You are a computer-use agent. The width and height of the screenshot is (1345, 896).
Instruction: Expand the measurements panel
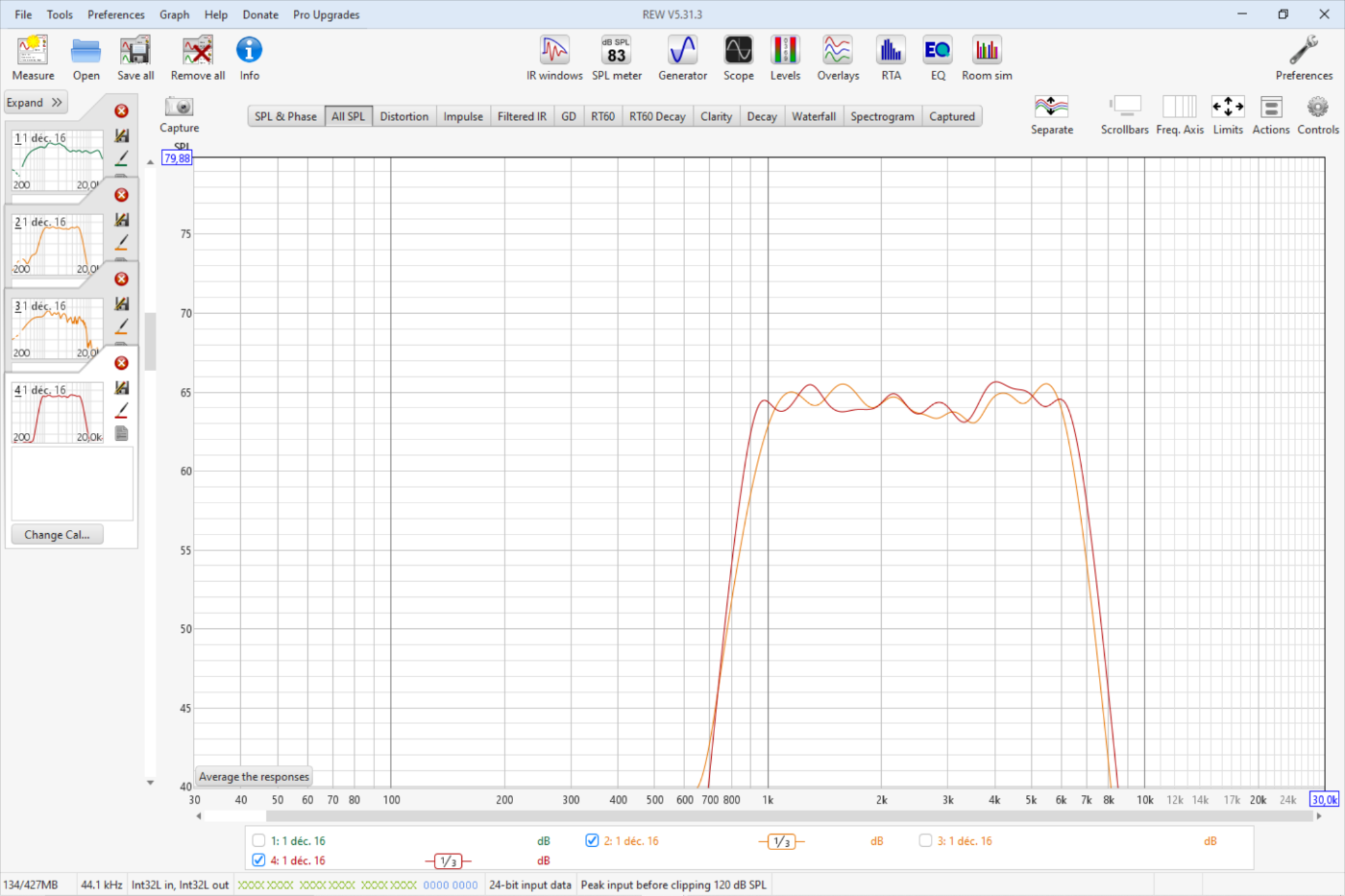(35, 103)
